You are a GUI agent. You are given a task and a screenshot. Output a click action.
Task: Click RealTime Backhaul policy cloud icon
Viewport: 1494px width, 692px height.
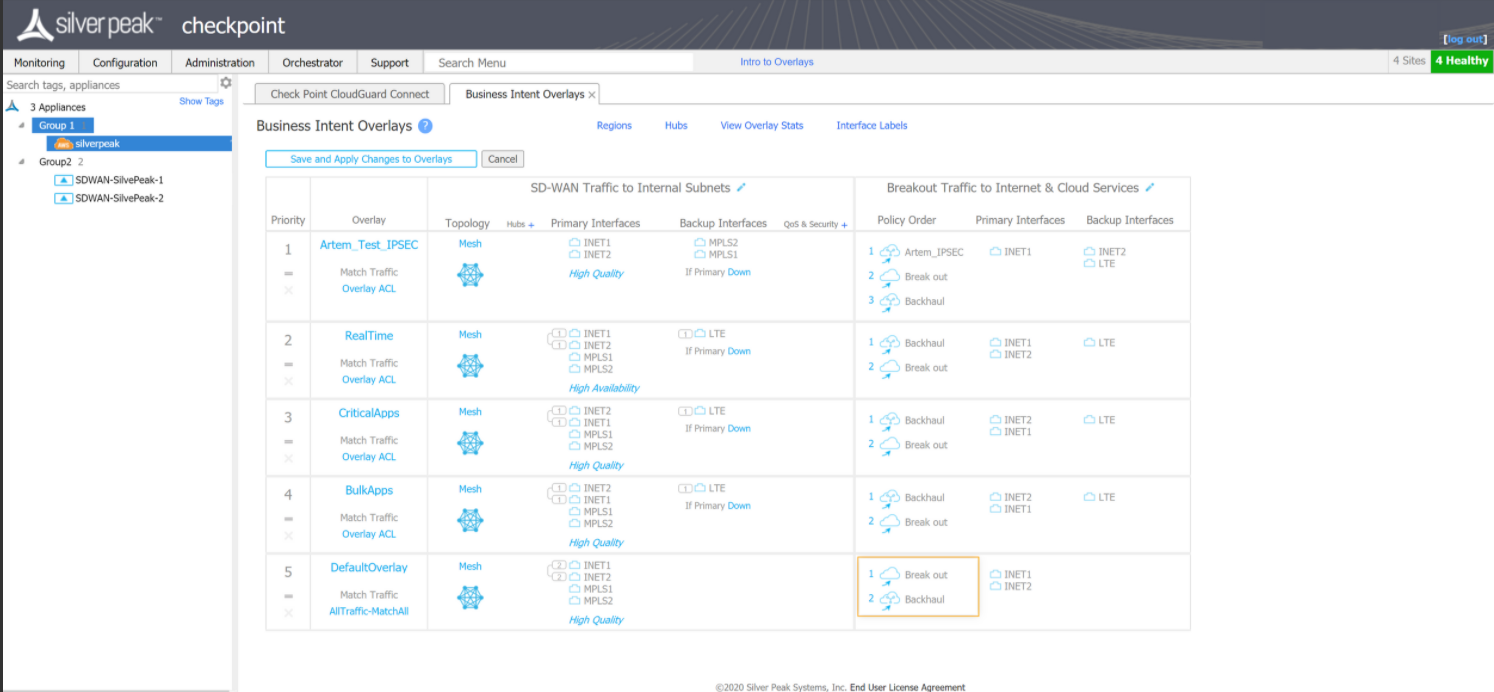tap(889, 344)
